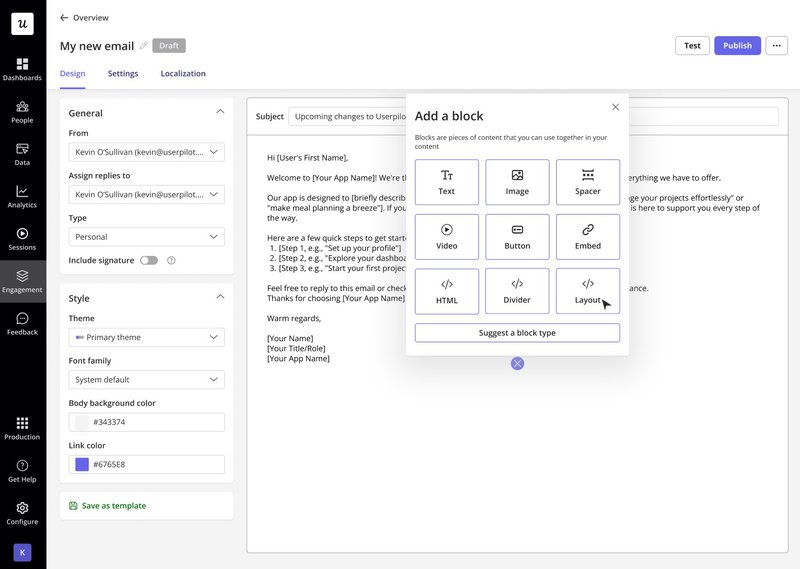Open the Userpilot logo home icon

(22, 23)
